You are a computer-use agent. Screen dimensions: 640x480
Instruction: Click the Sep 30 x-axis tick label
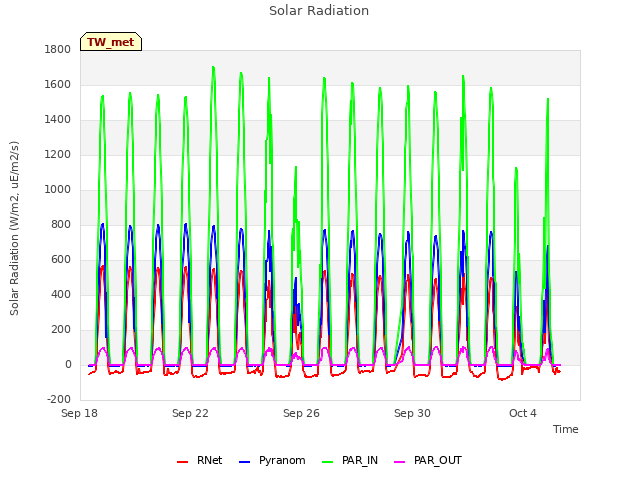[412, 413]
